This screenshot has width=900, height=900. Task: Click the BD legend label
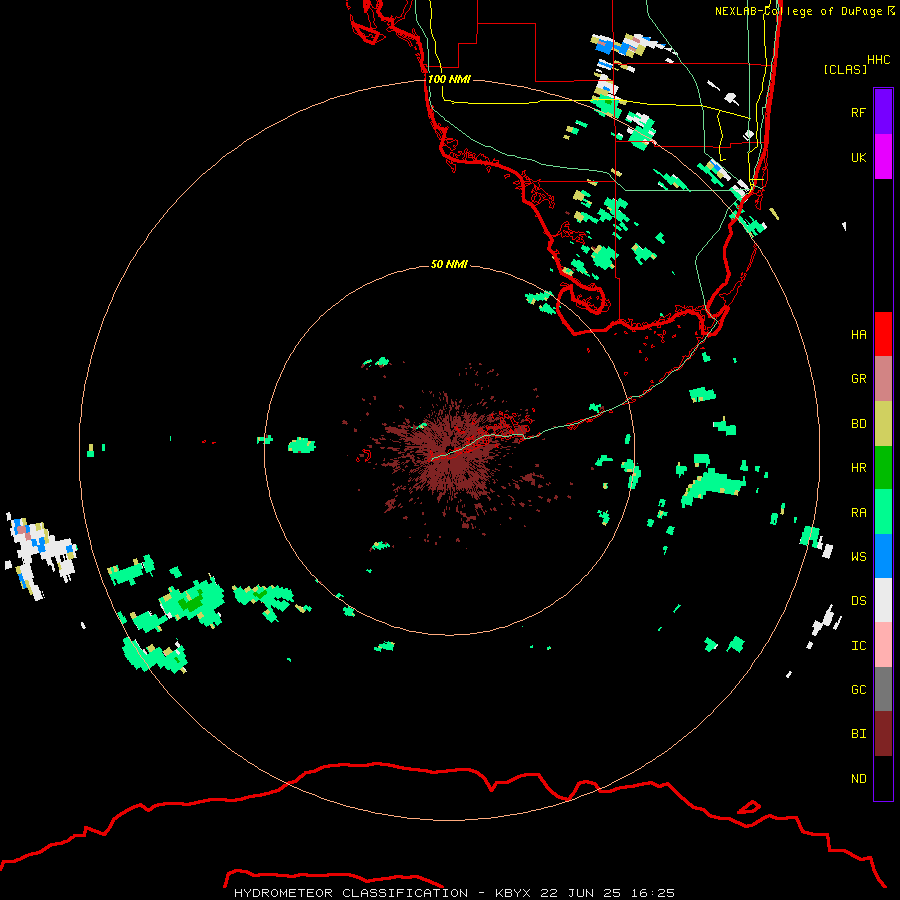coord(858,424)
